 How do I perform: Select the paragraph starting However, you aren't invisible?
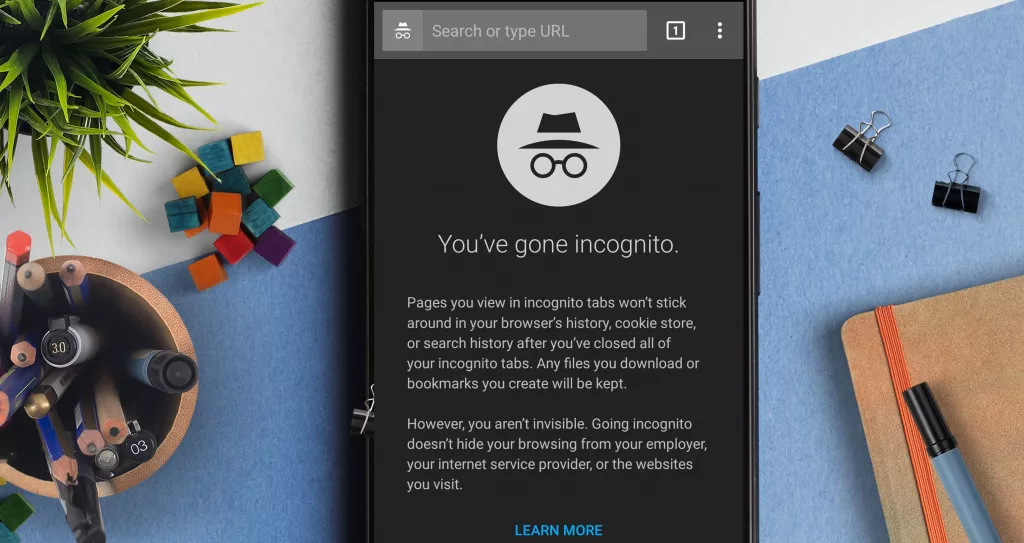(x=556, y=454)
